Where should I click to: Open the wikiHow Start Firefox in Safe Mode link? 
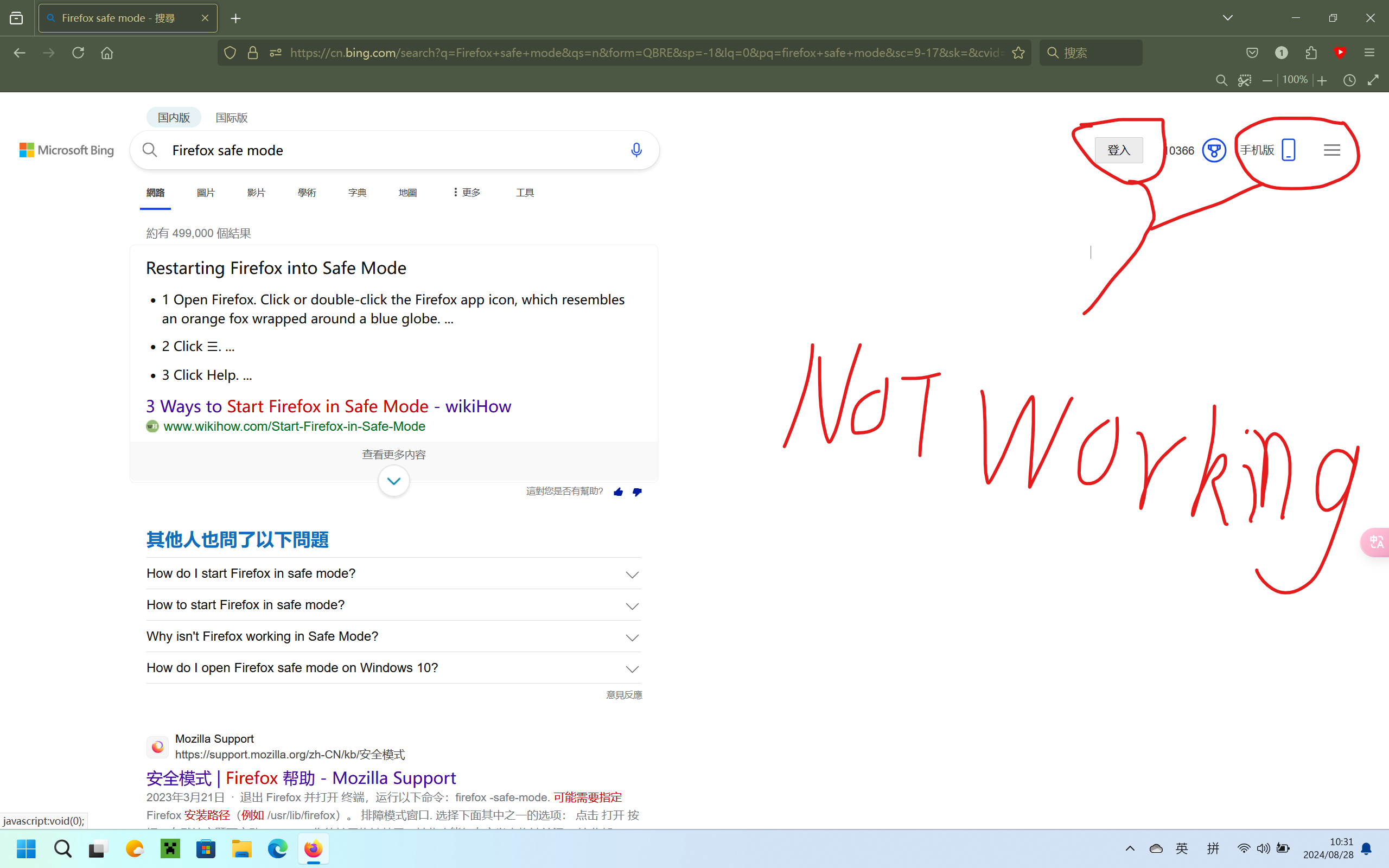(328, 406)
